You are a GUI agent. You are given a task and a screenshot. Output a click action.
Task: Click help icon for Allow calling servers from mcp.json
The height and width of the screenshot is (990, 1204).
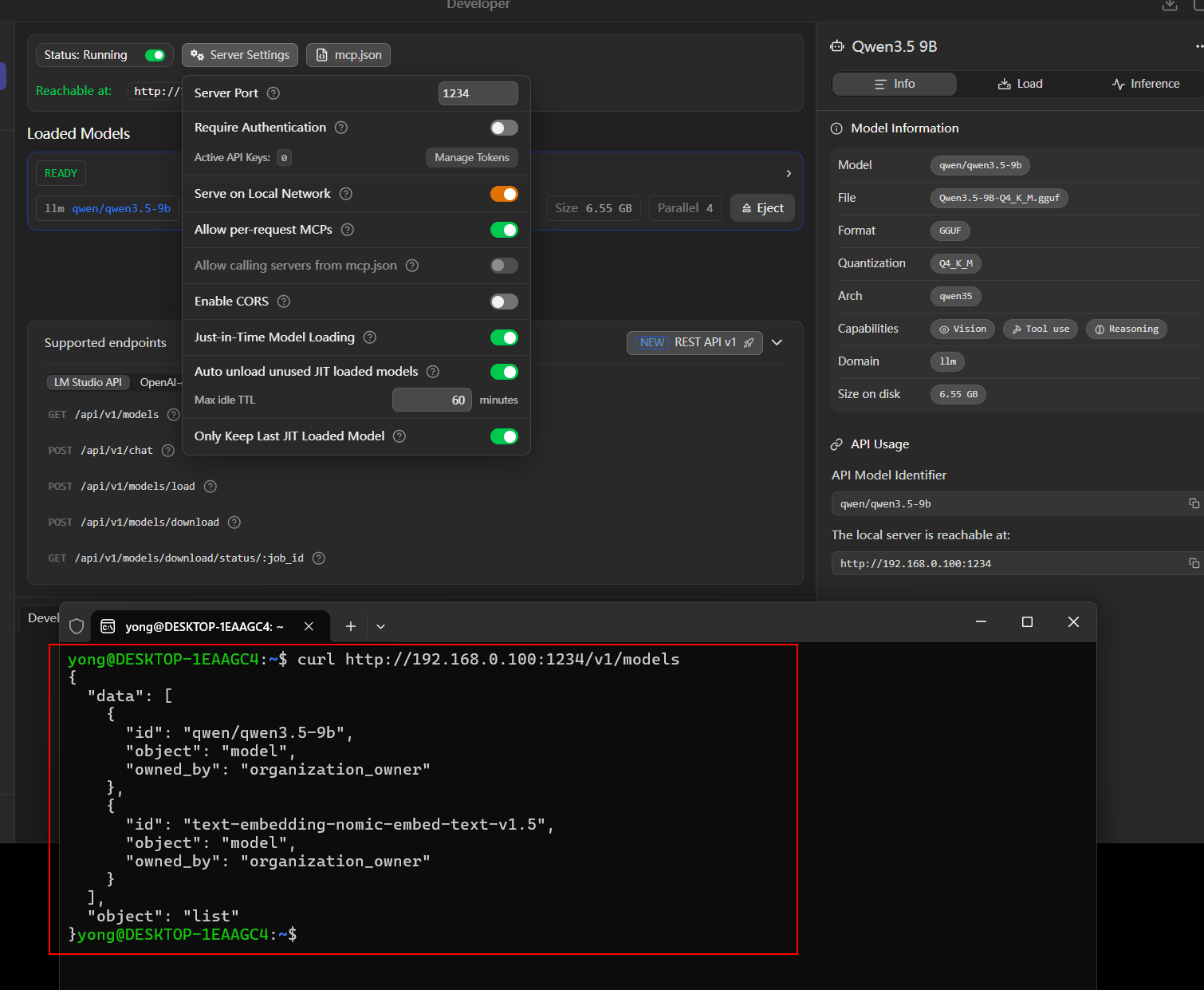pos(412,266)
